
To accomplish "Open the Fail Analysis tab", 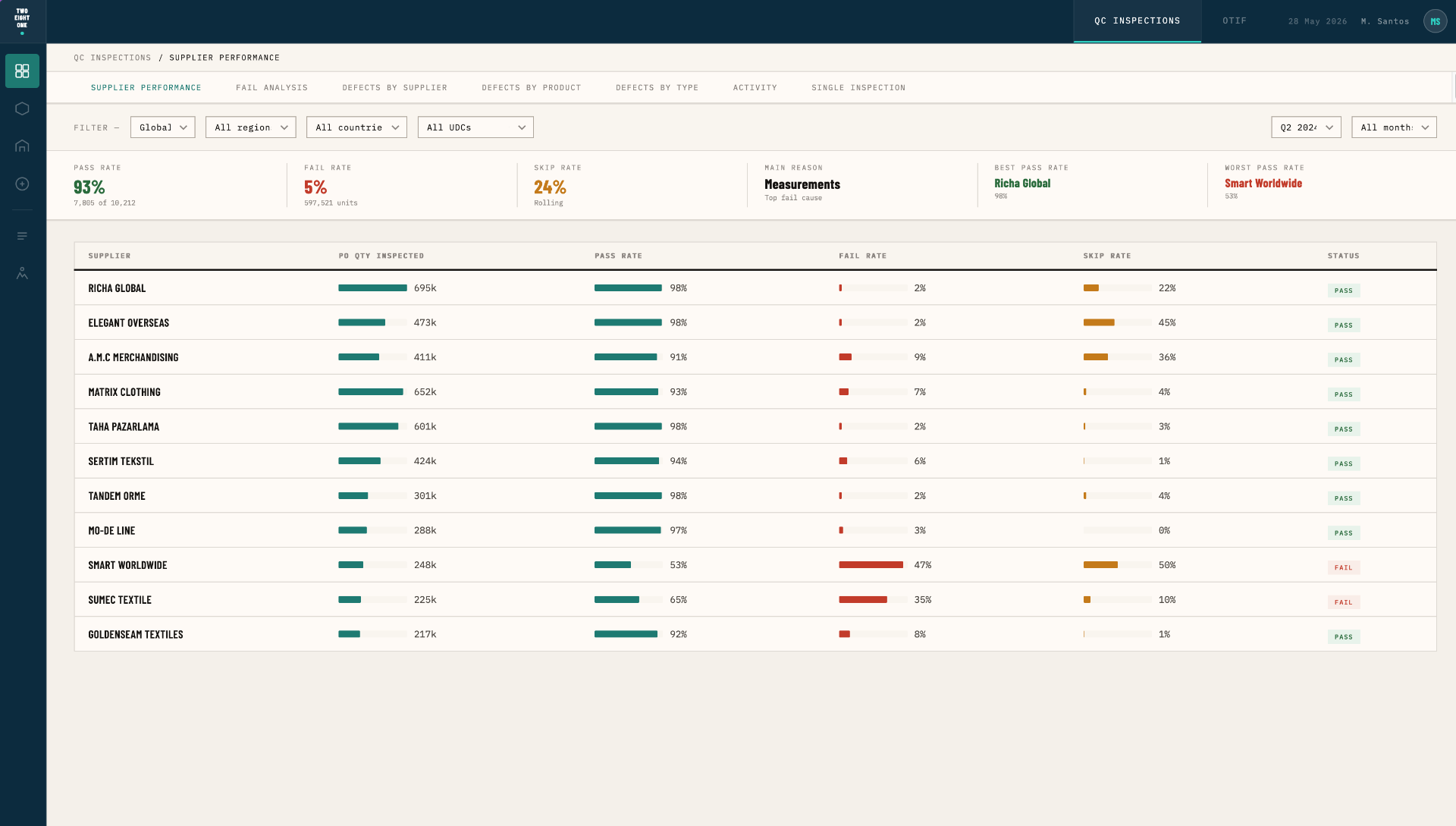I will click(x=271, y=88).
